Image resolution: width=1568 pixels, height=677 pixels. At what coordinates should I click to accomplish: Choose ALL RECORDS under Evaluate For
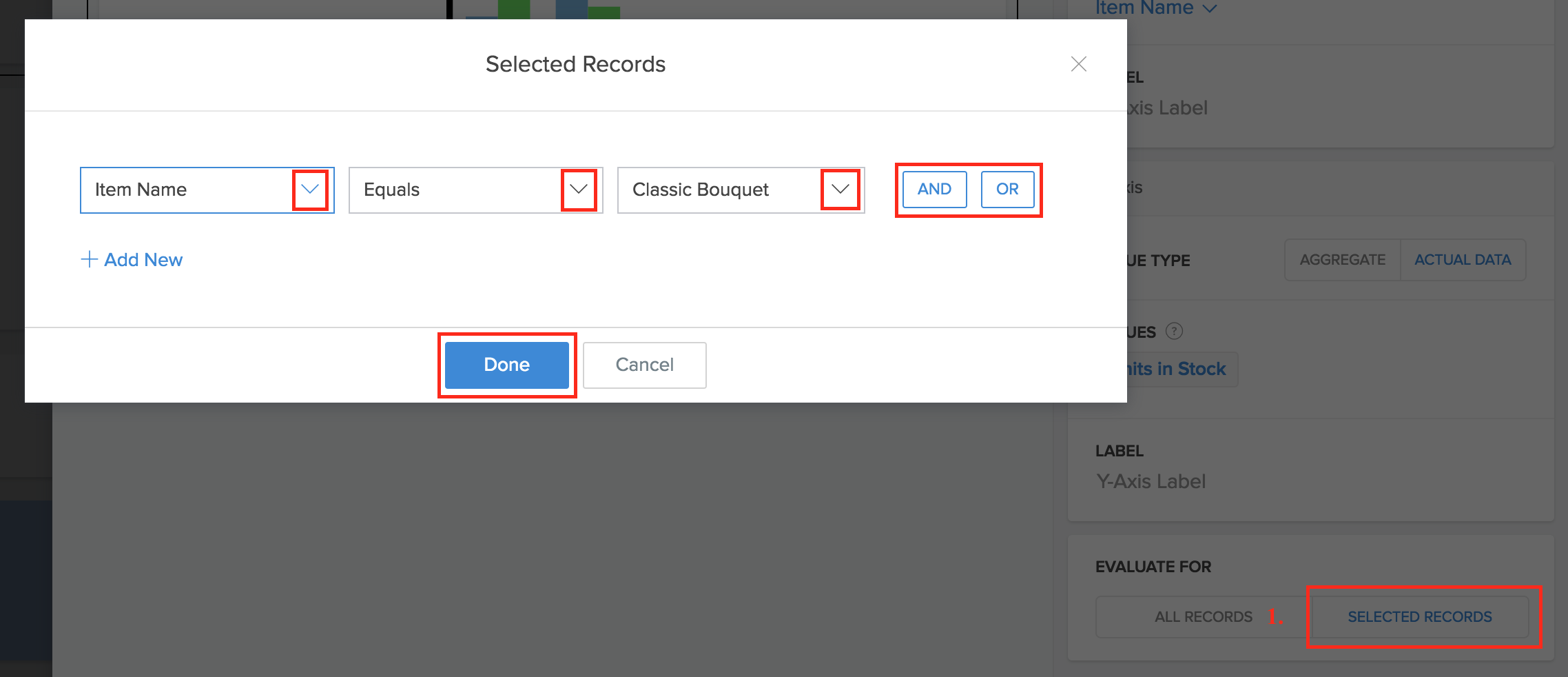point(1203,617)
